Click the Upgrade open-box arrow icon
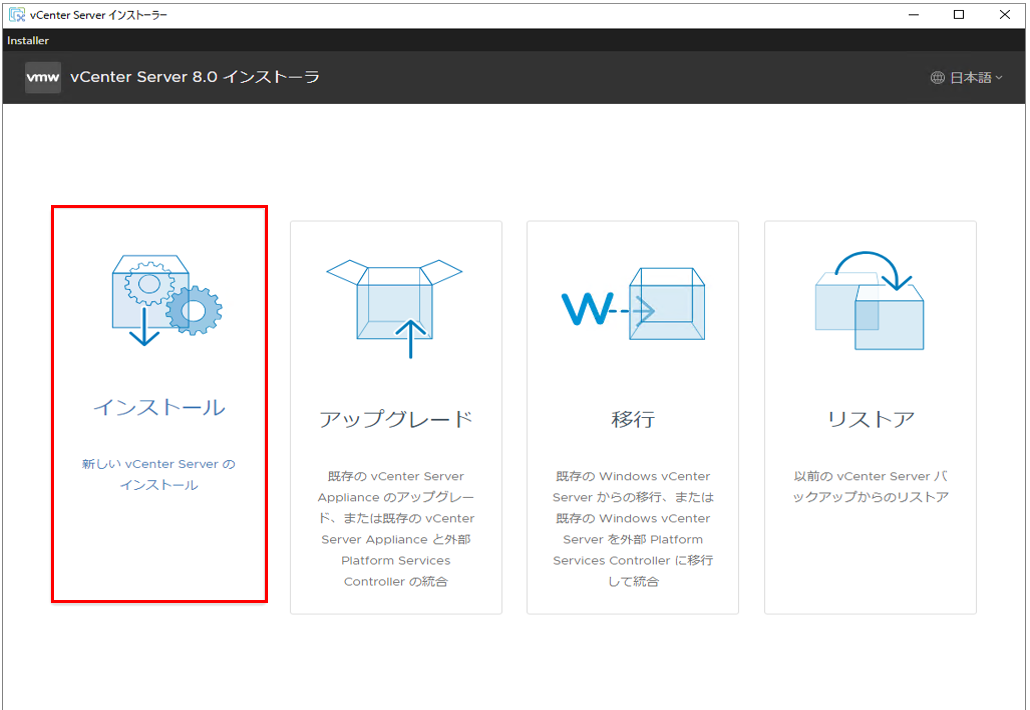The width and height of the screenshot is (1030, 710). [x=395, y=308]
